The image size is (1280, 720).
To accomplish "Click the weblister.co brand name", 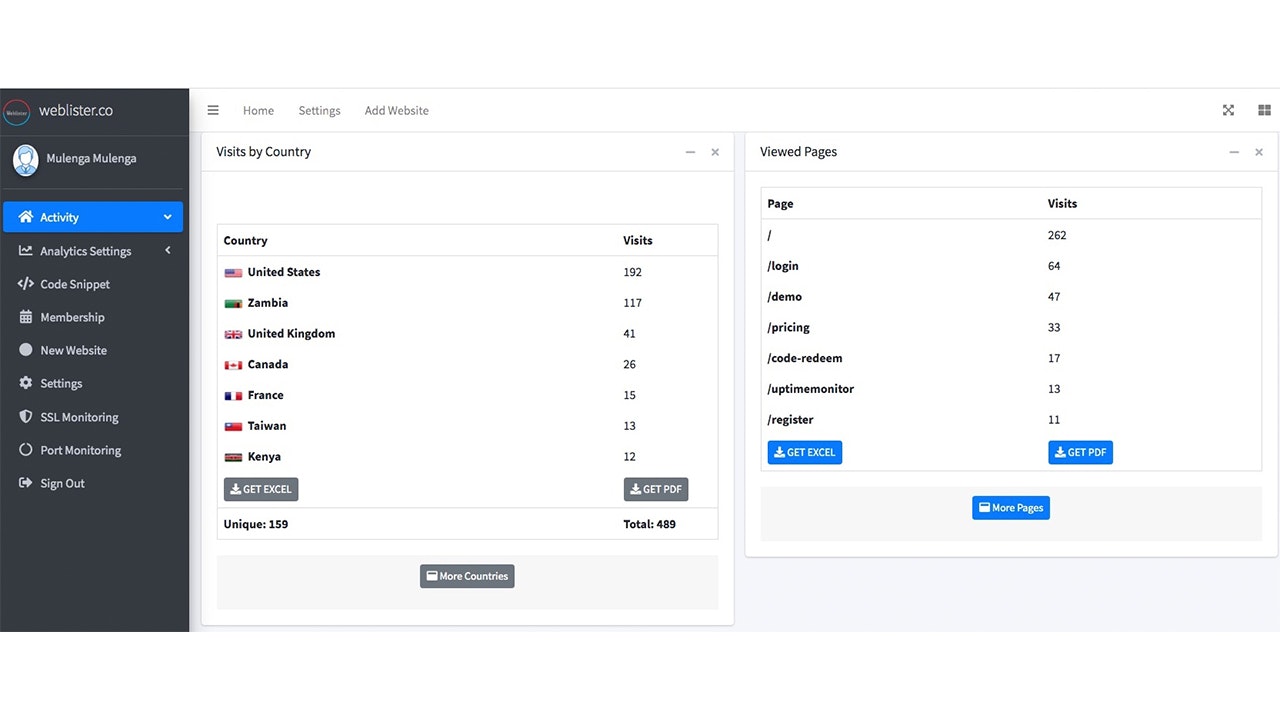I will (76, 110).
